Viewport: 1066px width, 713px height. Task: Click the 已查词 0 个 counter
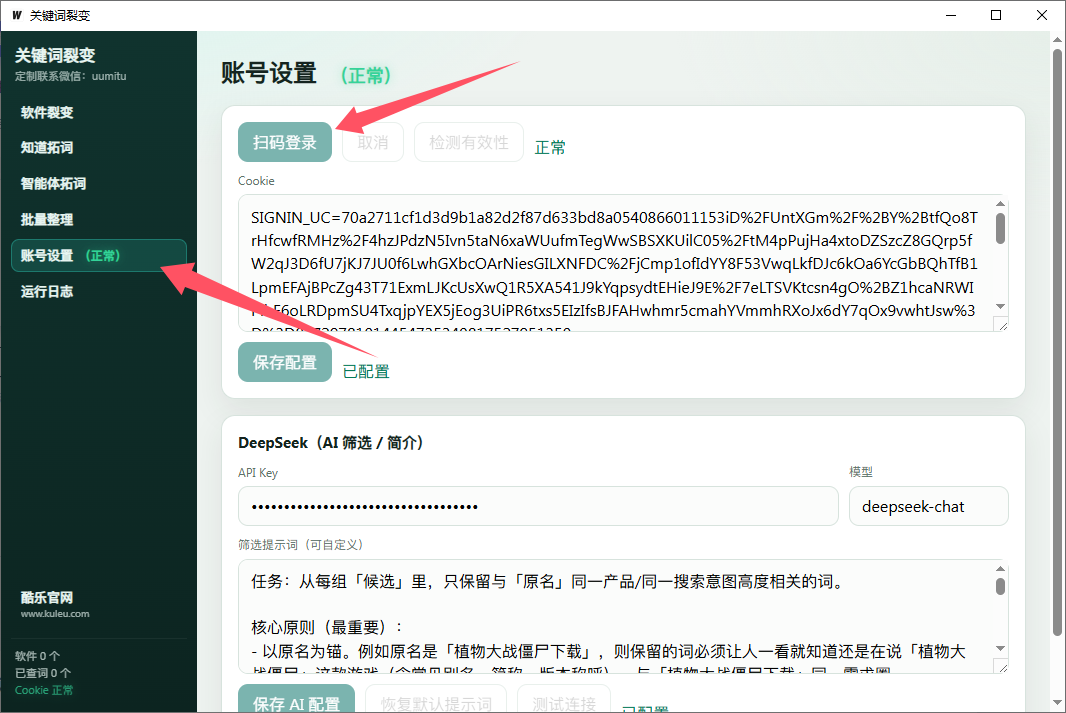pos(43,673)
